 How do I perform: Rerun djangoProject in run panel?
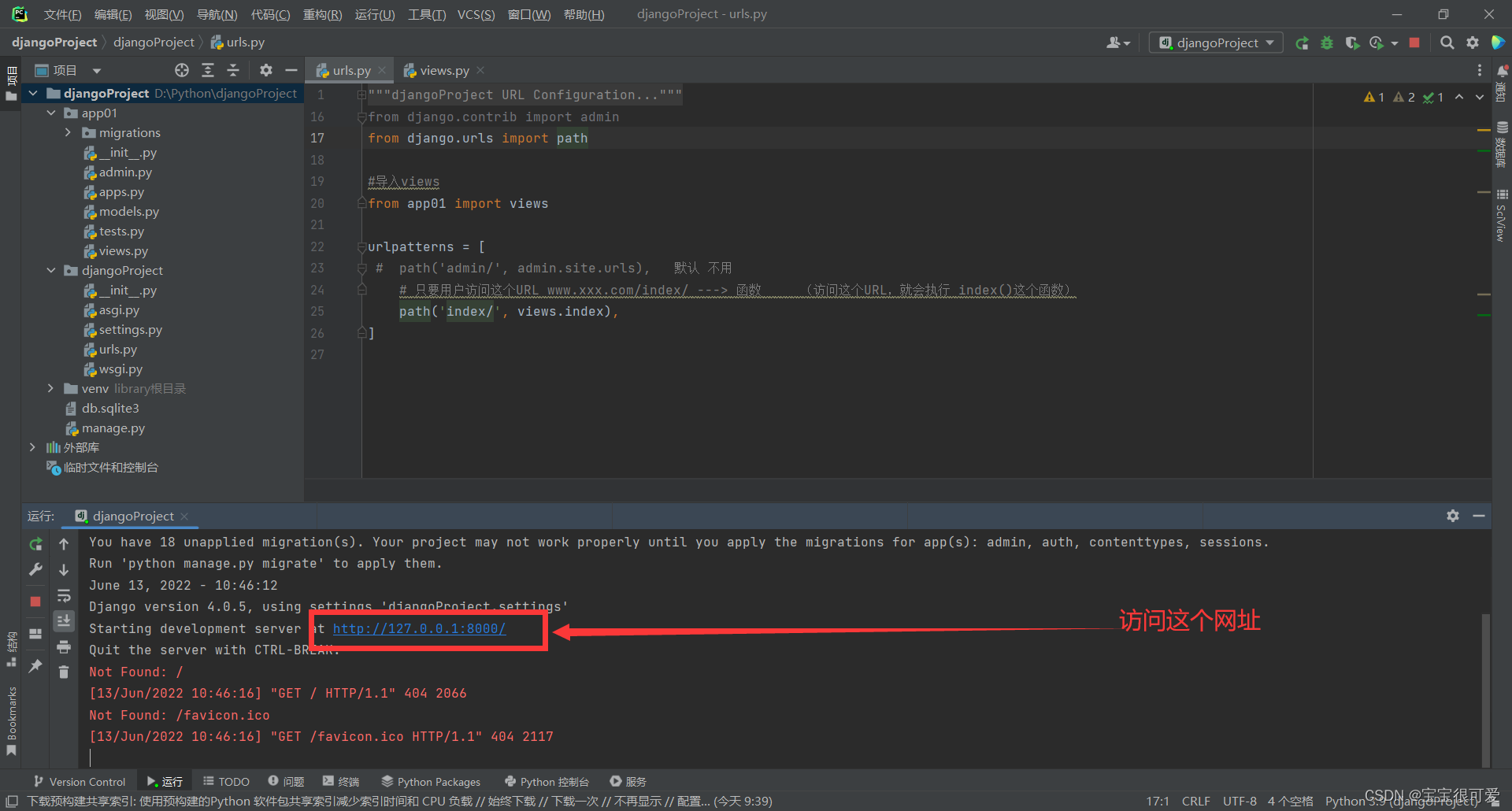(35, 544)
